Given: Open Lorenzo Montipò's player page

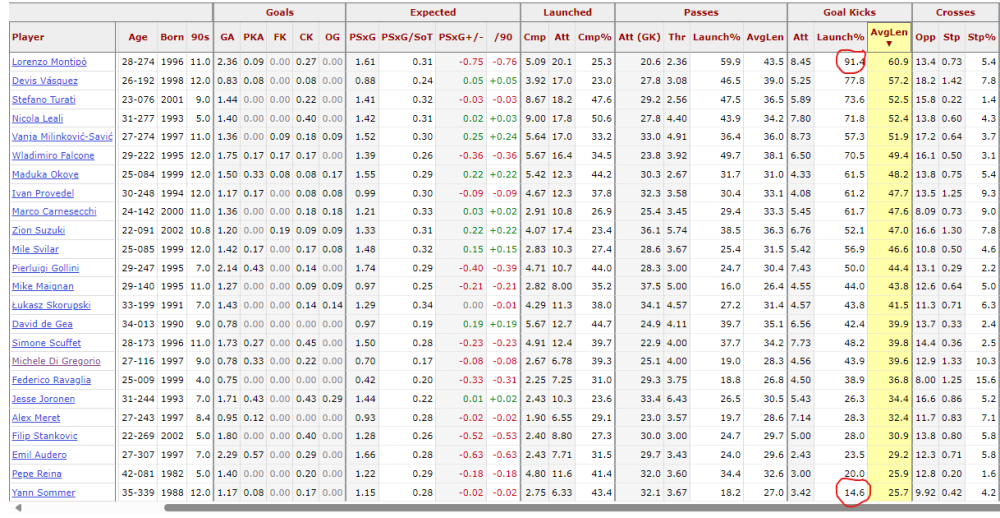Looking at the screenshot, I should [48, 62].
